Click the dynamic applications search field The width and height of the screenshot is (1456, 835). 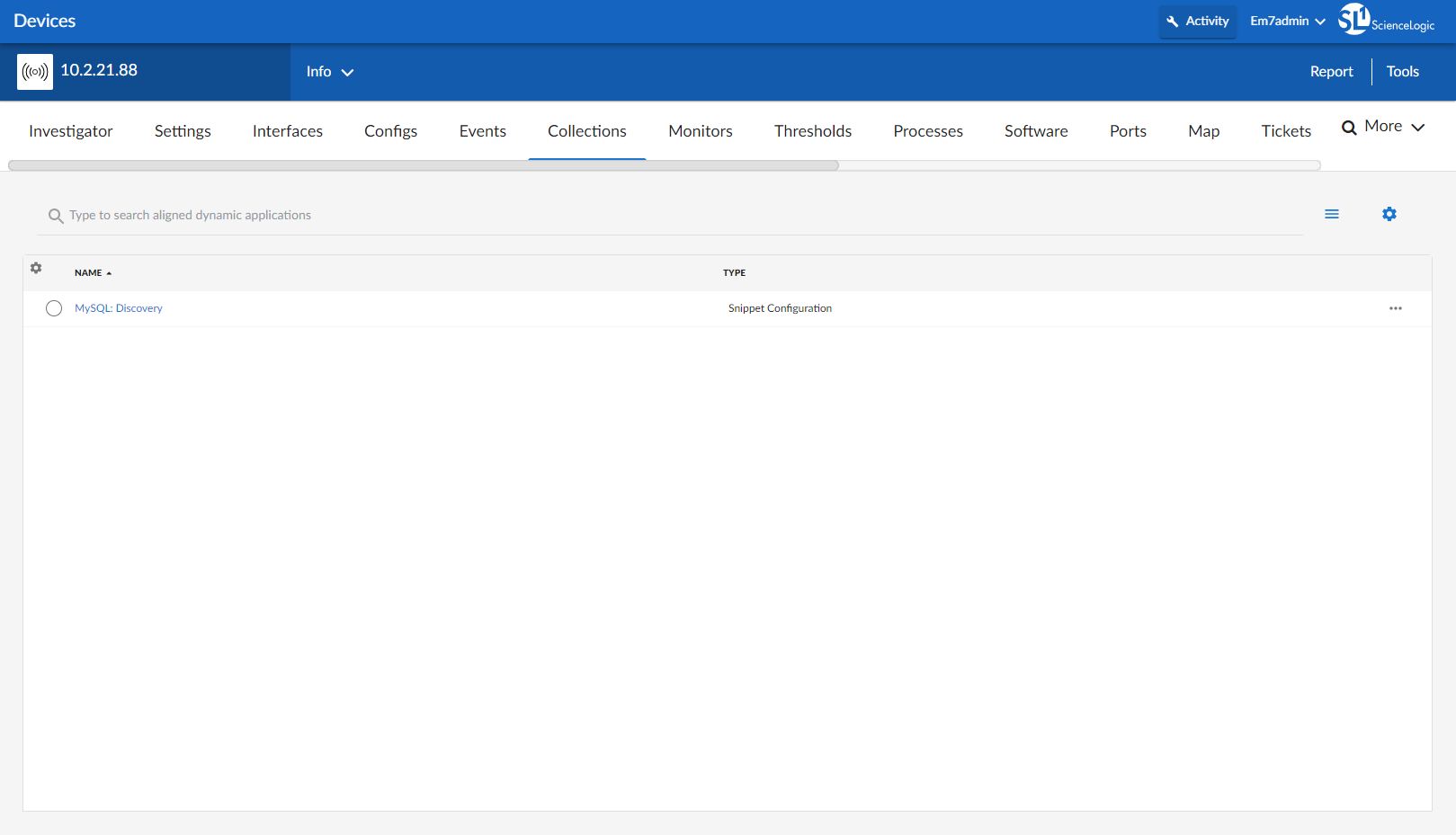[630, 216]
